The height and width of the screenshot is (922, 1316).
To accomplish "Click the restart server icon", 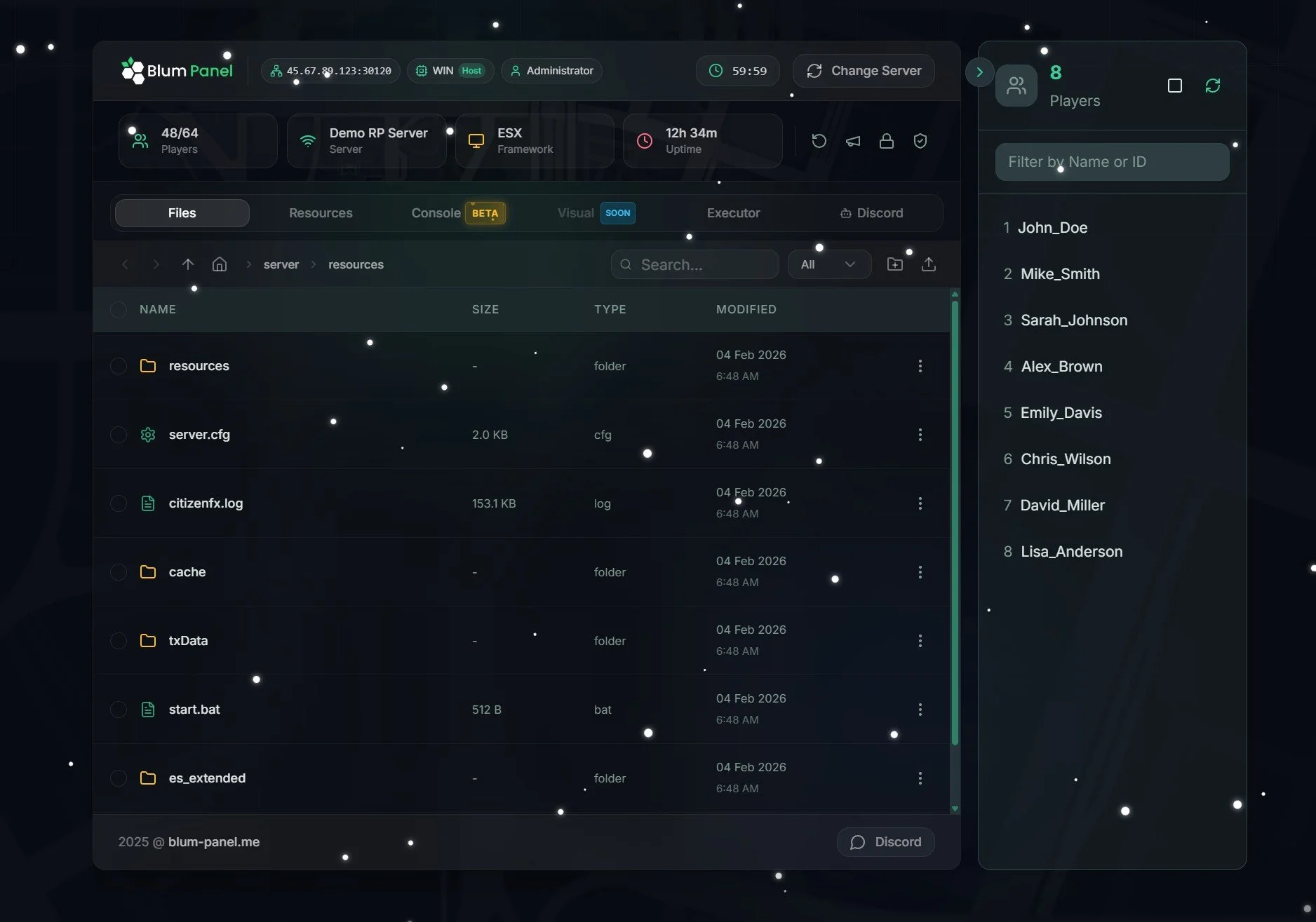I will 819,141.
